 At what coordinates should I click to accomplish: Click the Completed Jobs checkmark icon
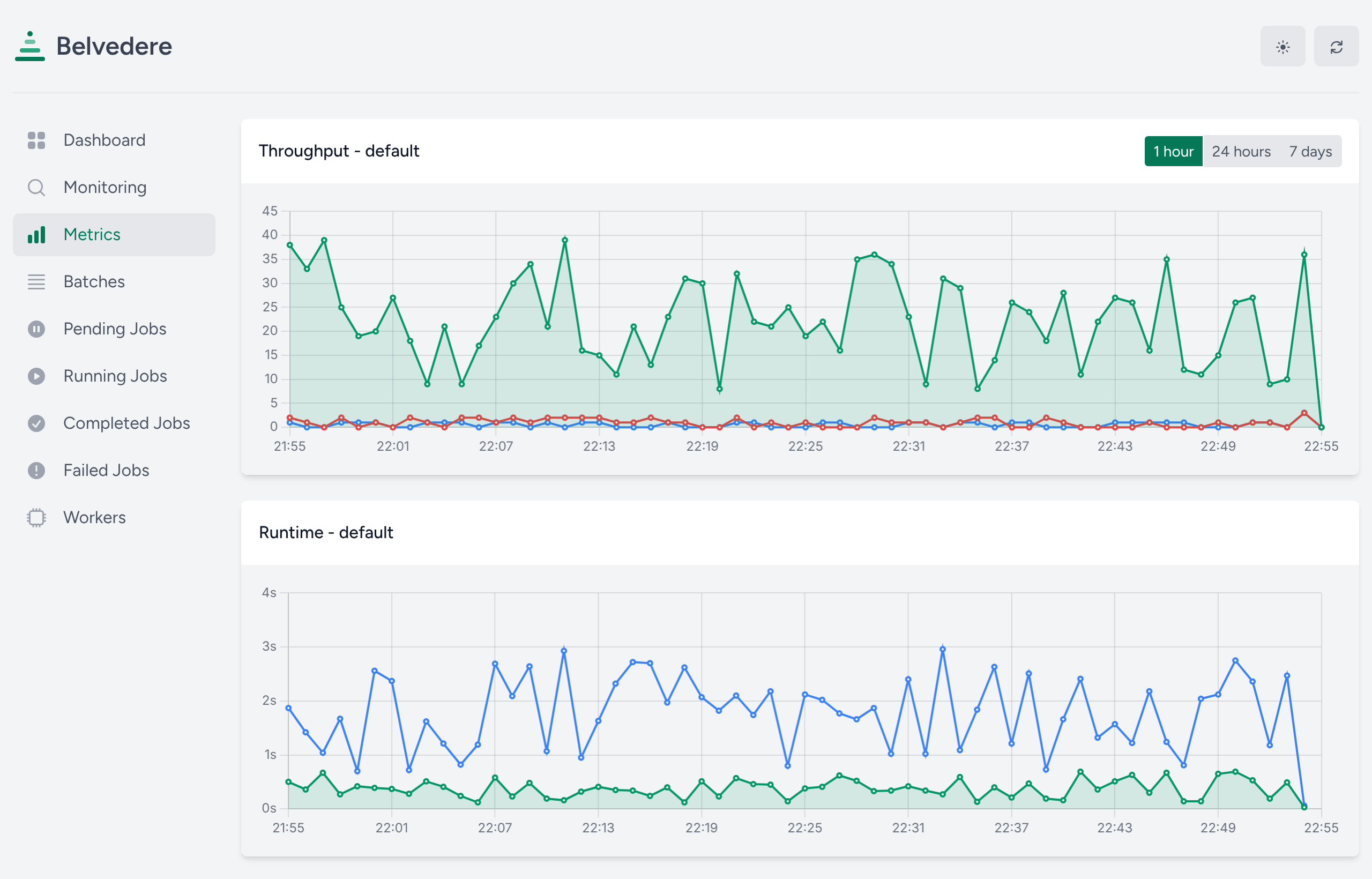tap(36, 423)
